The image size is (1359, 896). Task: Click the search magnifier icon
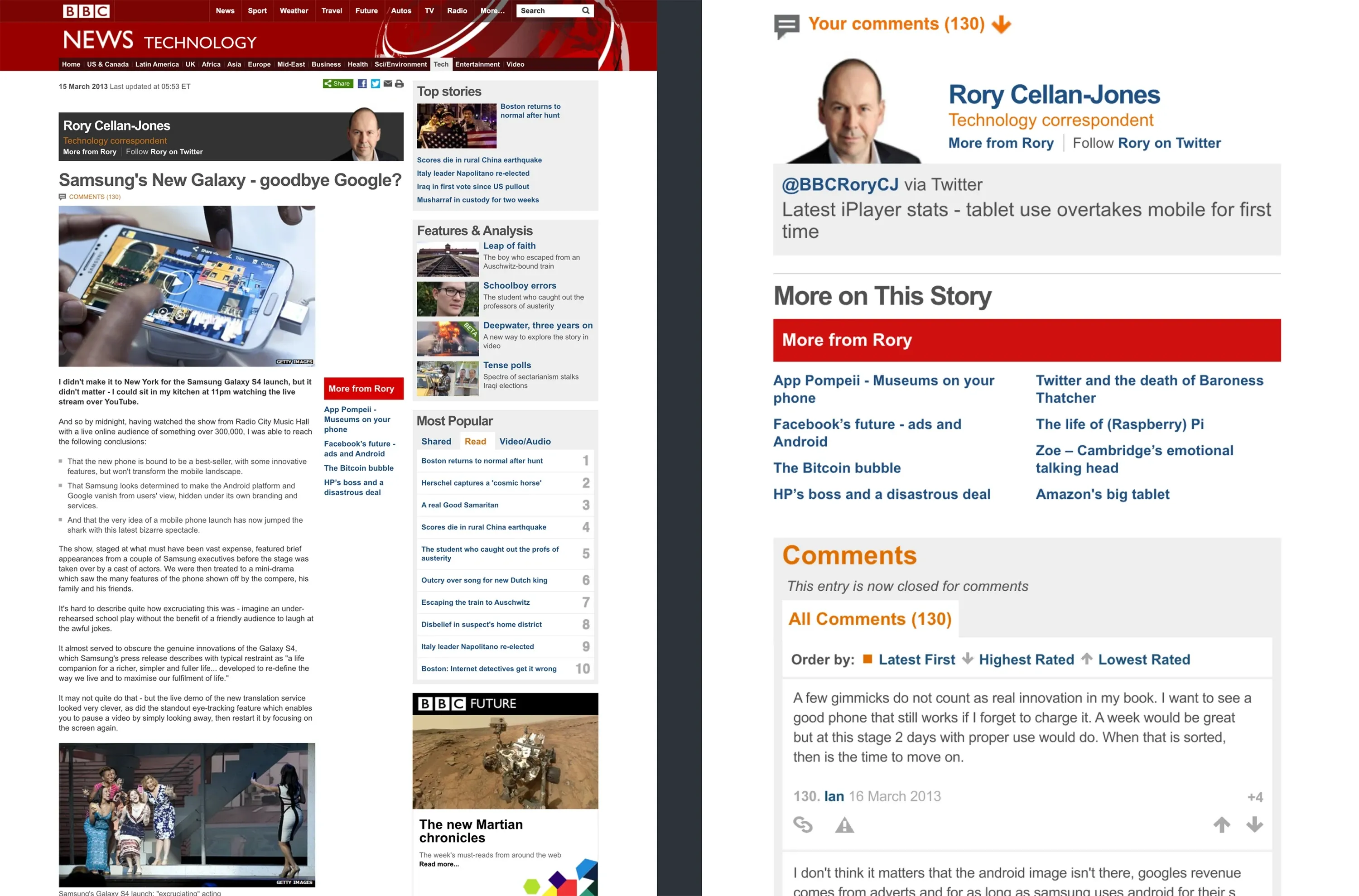[586, 10]
